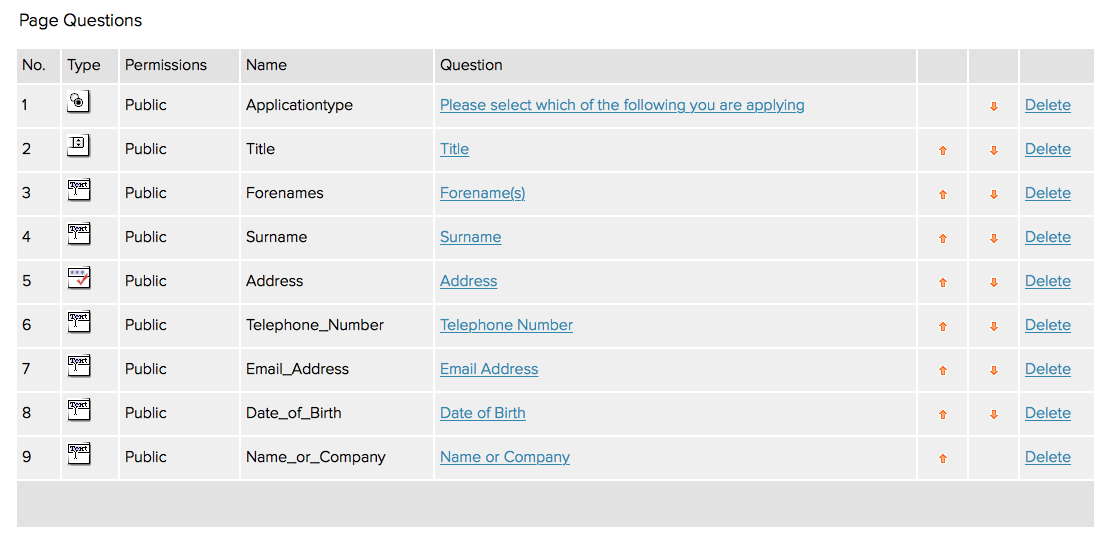Image resolution: width=1114 pixels, height=548 pixels.
Task: Click the address checker type icon in row 5
Action: (78, 278)
